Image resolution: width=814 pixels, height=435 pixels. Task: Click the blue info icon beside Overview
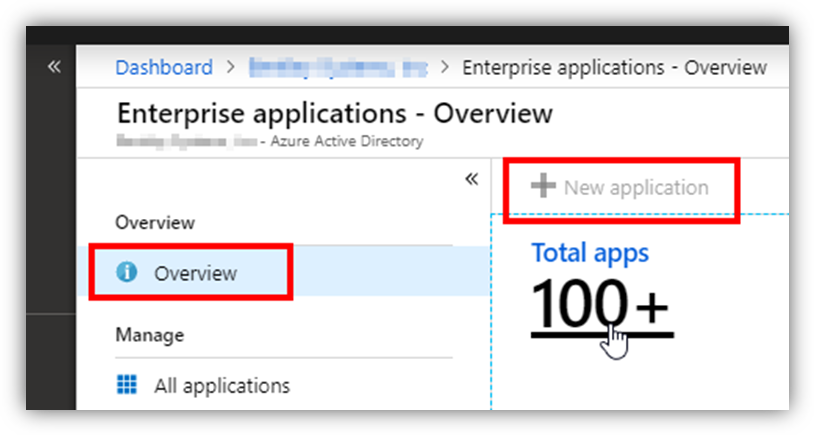(127, 272)
